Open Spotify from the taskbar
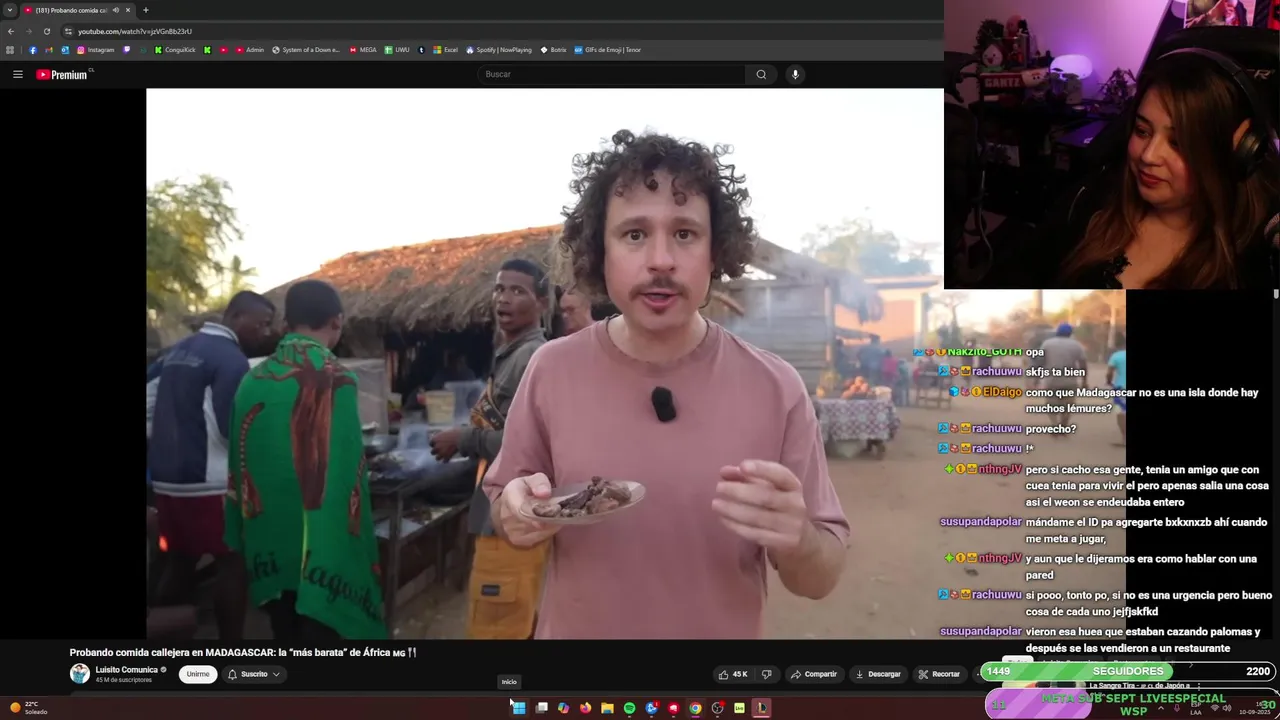This screenshot has width=1280, height=720. click(629, 708)
